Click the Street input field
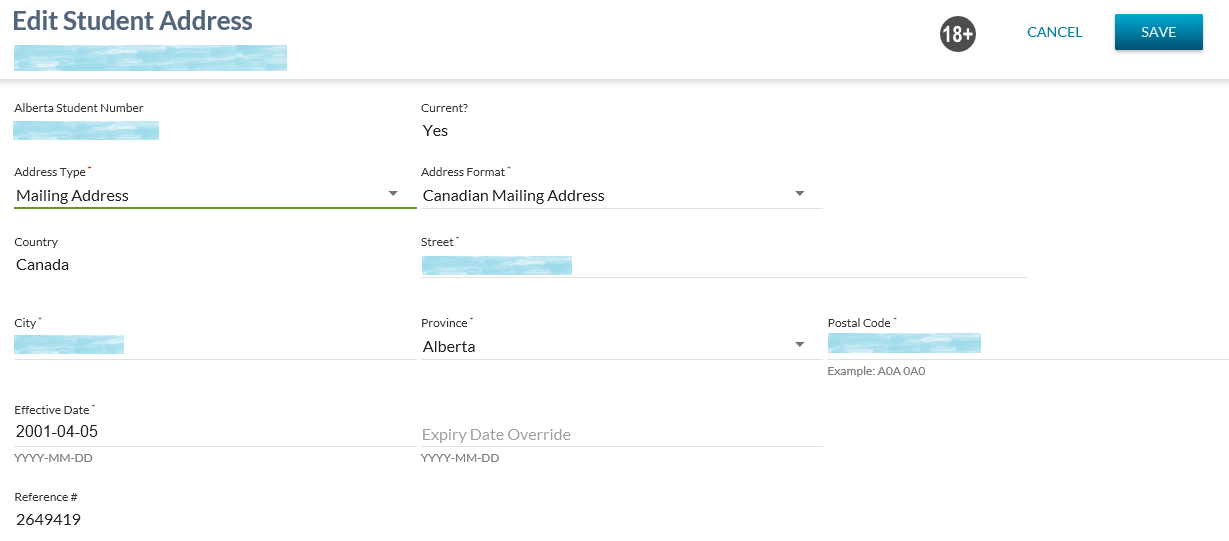Screen dimensions: 1229x541 [x=722, y=265]
